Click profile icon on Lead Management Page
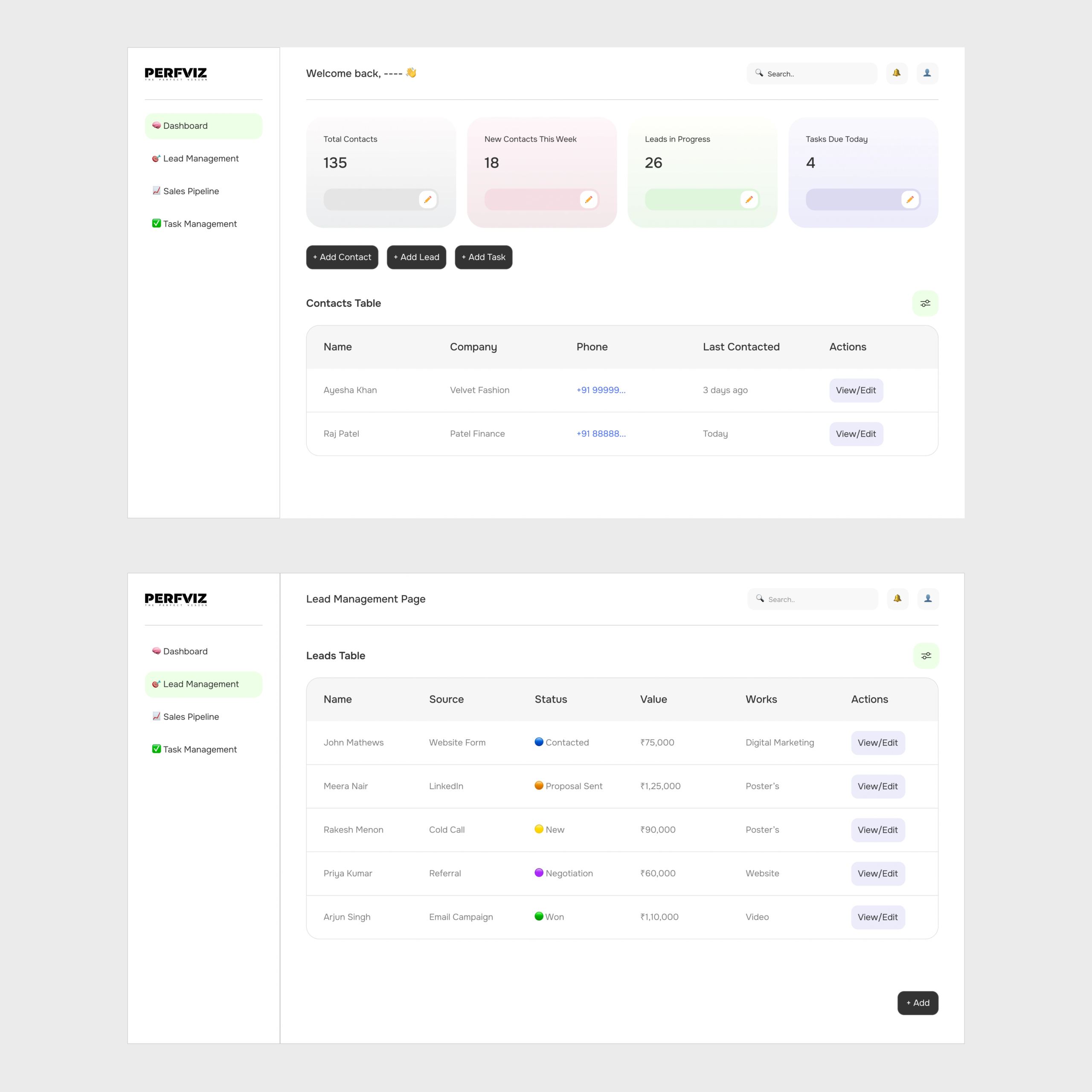1092x1092 pixels. coord(928,599)
